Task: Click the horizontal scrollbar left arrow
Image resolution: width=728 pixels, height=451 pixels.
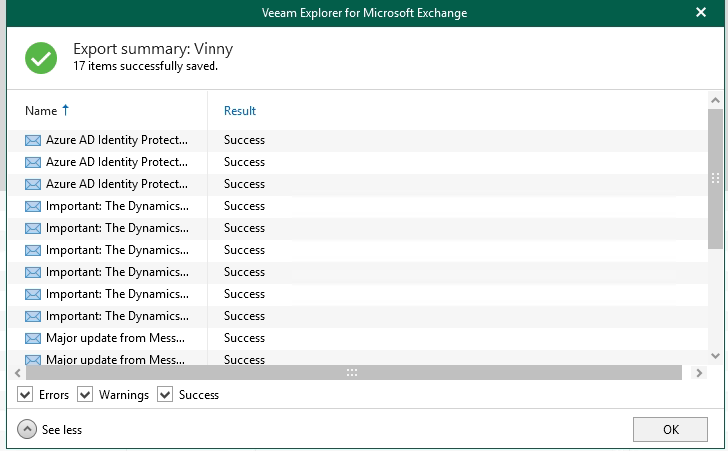Action: tap(18, 373)
